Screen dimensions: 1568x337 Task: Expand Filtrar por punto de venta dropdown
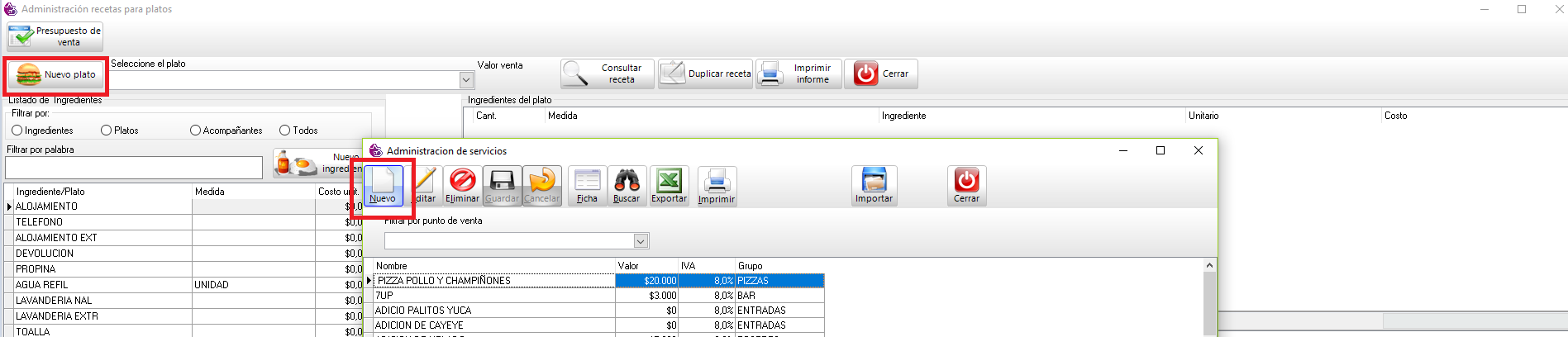click(641, 241)
